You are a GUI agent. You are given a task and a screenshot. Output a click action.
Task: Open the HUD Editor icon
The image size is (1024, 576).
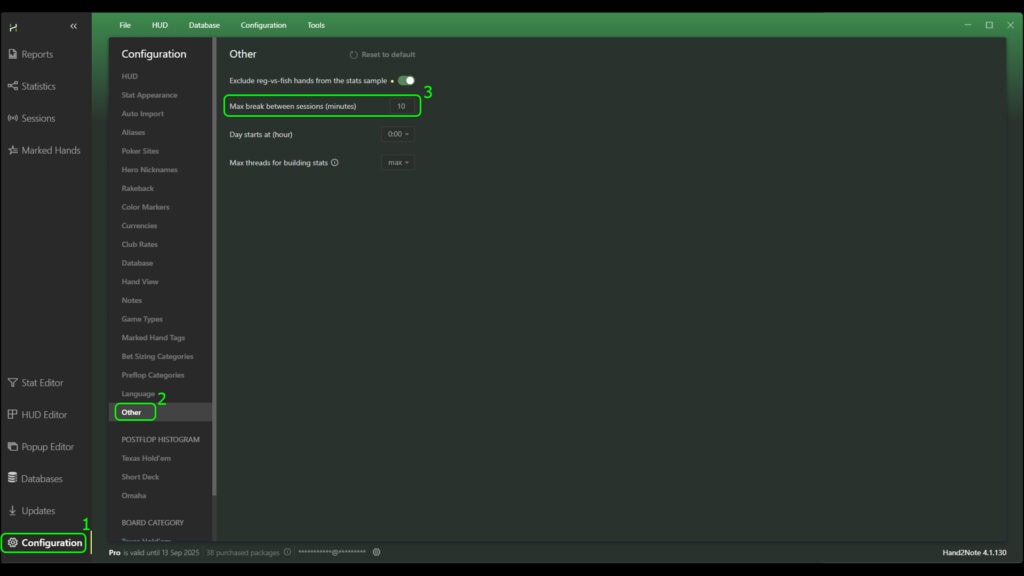(13, 415)
